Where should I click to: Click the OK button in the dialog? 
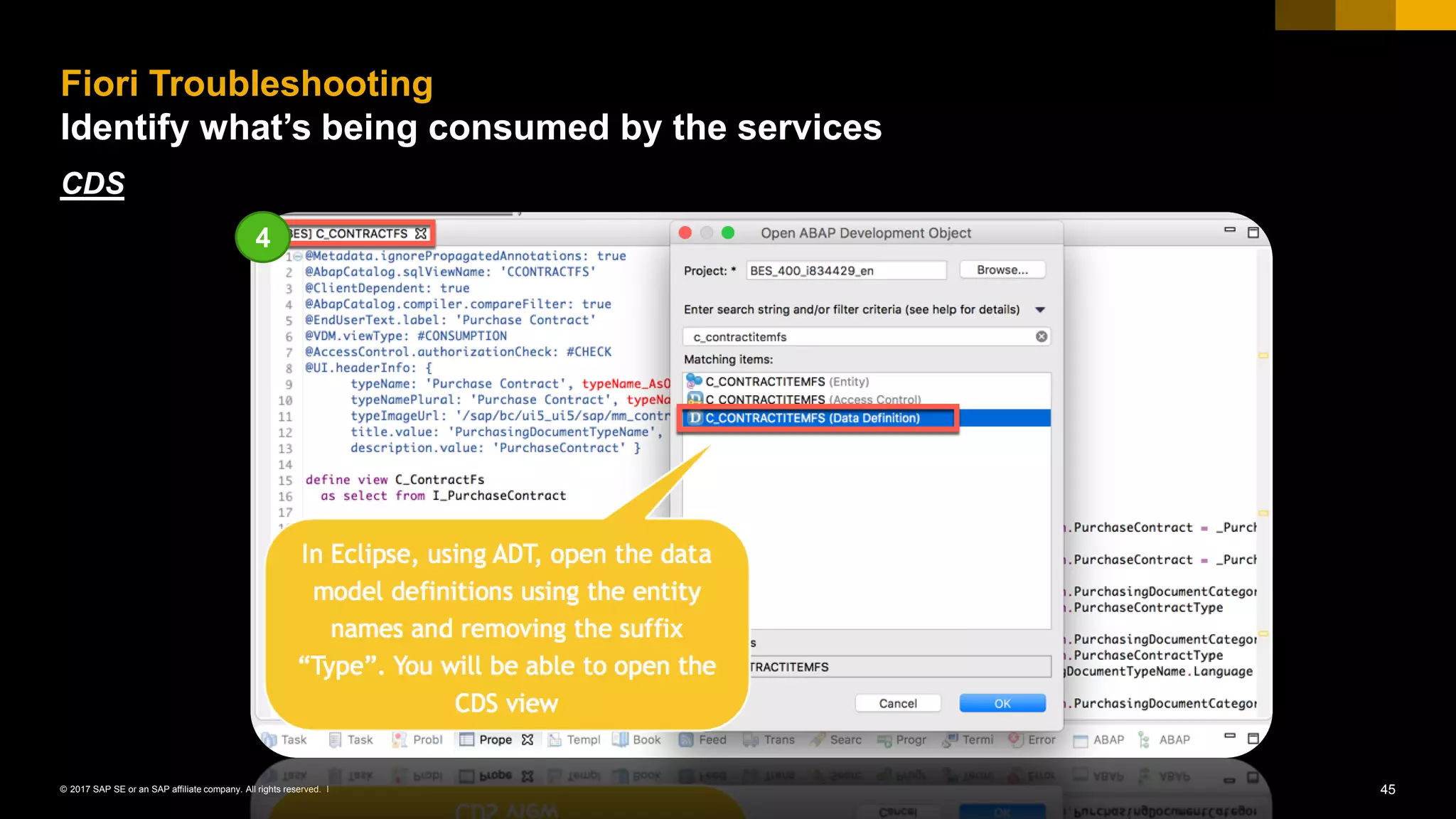[1002, 703]
